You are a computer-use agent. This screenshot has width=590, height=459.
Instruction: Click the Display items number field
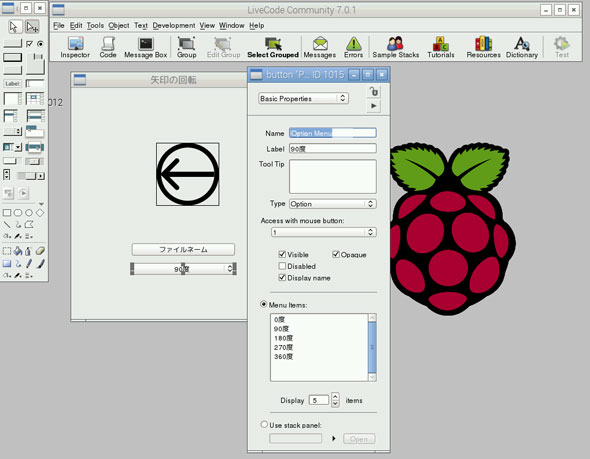[319, 400]
